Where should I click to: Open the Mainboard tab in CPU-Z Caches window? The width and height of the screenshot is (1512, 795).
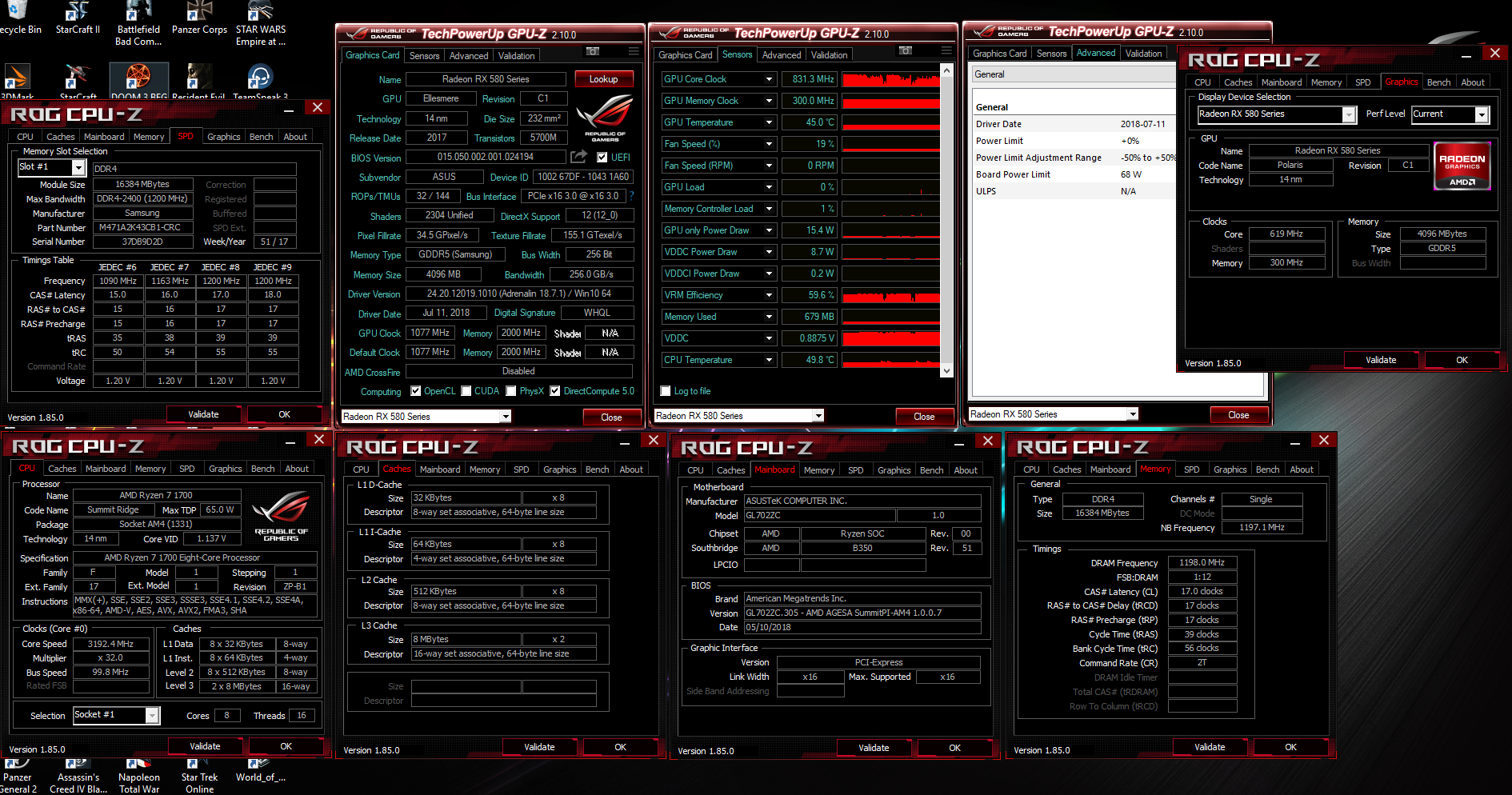pos(440,469)
